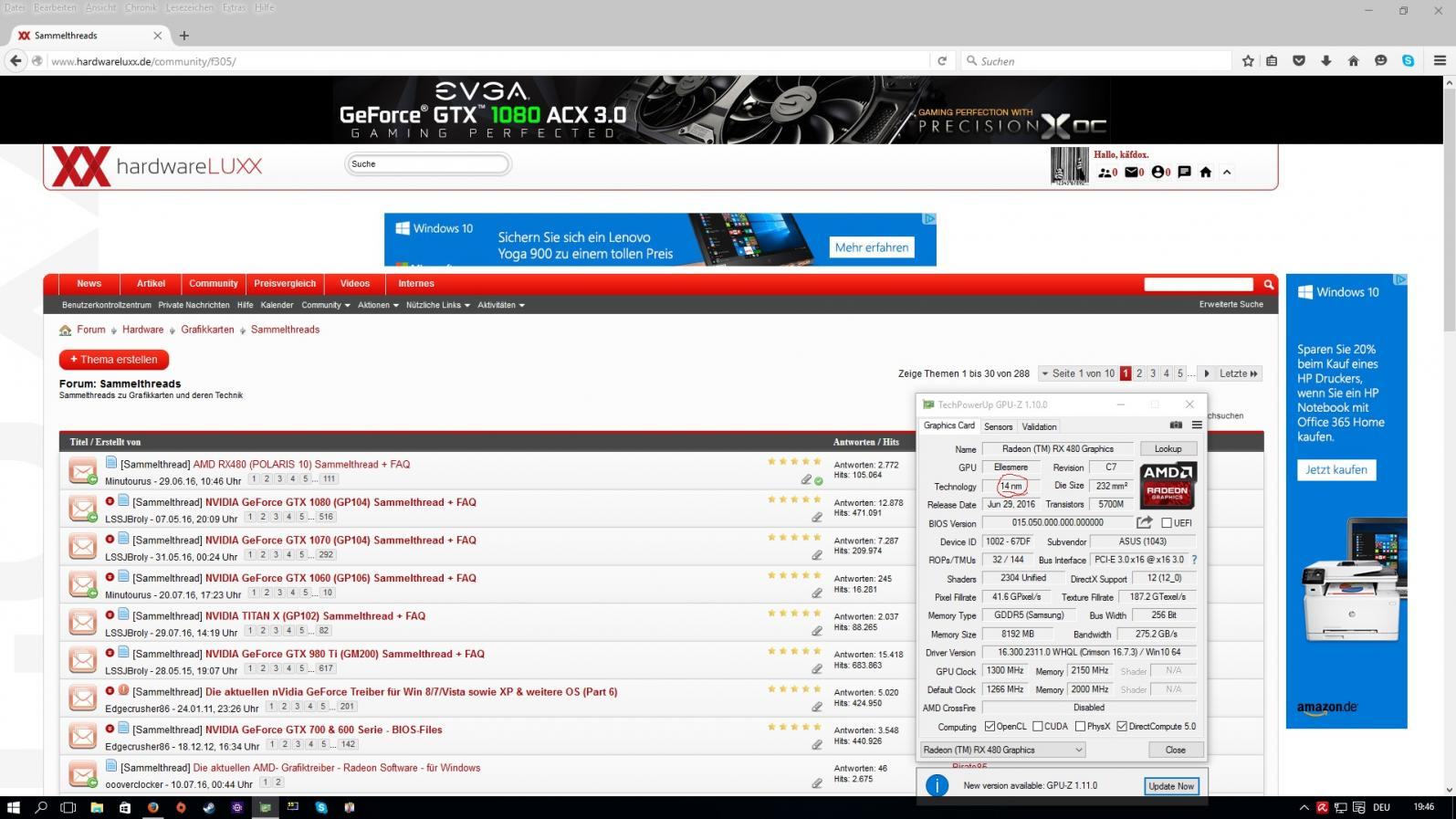The image size is (1456, 819).
Task: Click the Suche input field in forum header
Action: pos(428,164)
